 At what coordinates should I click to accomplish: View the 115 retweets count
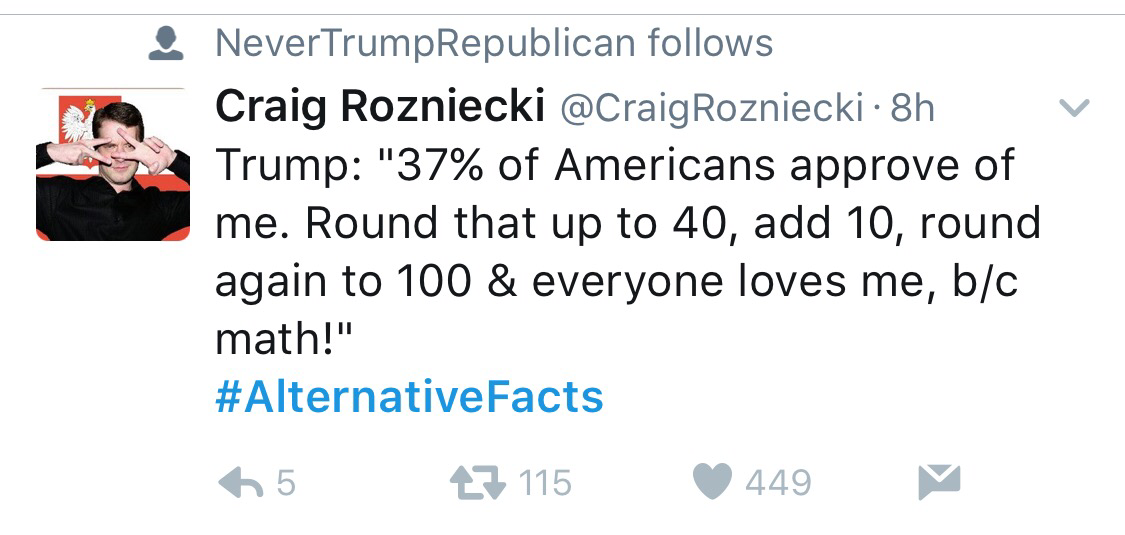click(545, 484)
